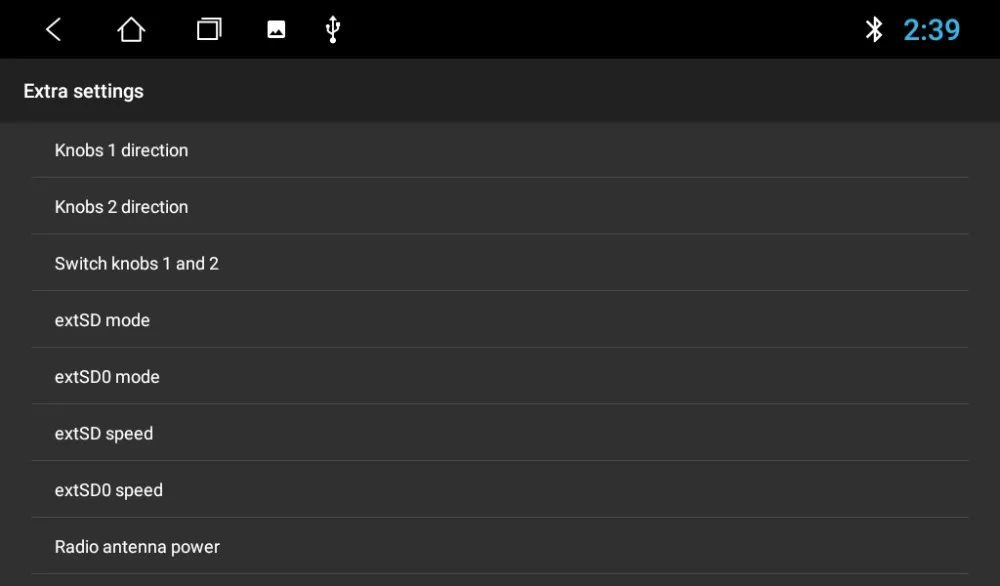Tap the word mode in extSD0 row
This screenshot has height=586, width=1000.
pyautogui.click(x=138, y=377)
